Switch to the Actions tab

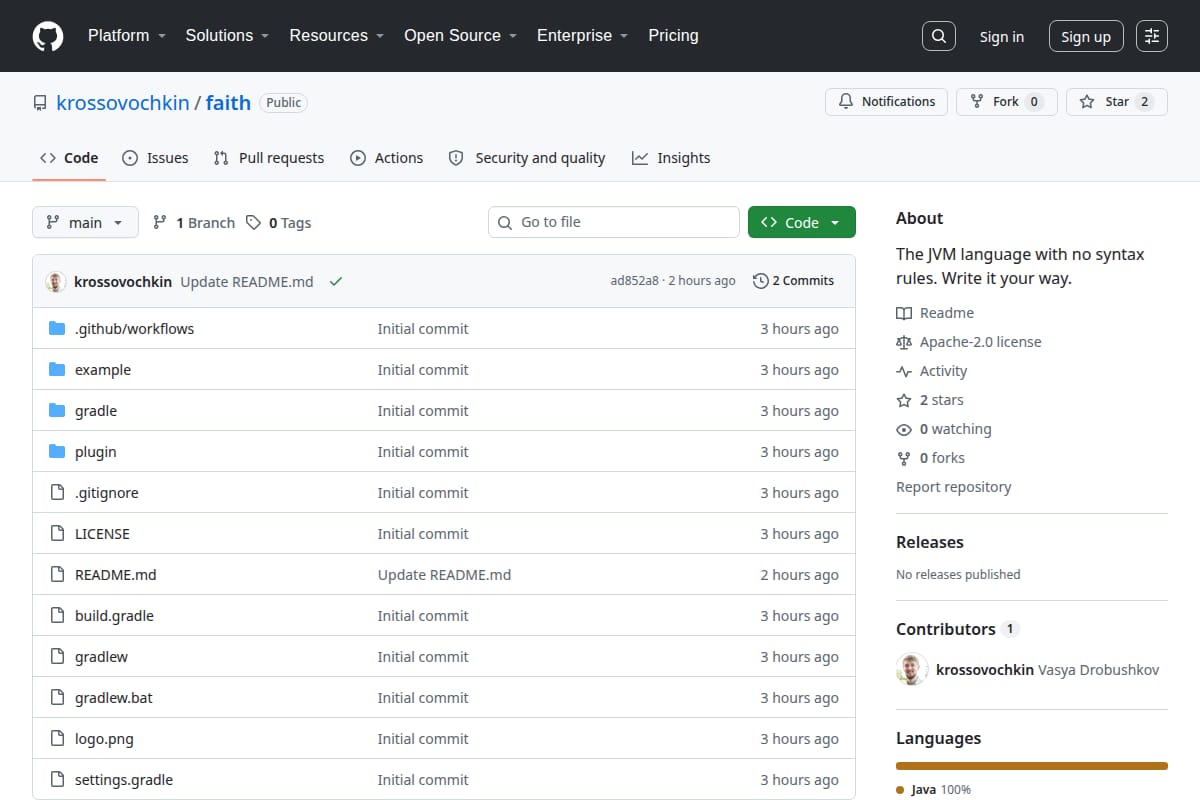pos(387,158)
